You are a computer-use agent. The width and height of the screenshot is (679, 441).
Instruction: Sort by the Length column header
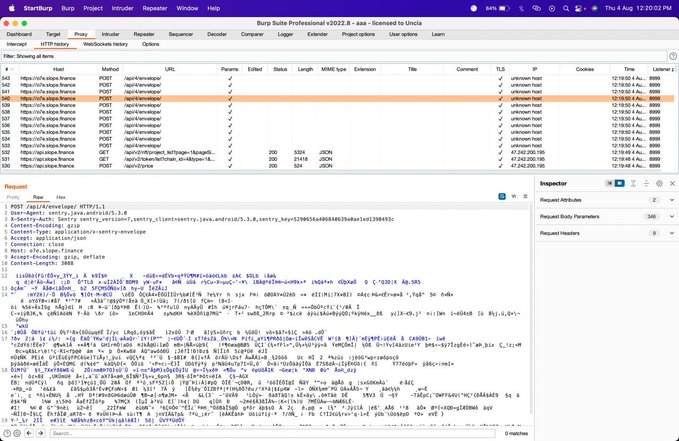[305, 69]
